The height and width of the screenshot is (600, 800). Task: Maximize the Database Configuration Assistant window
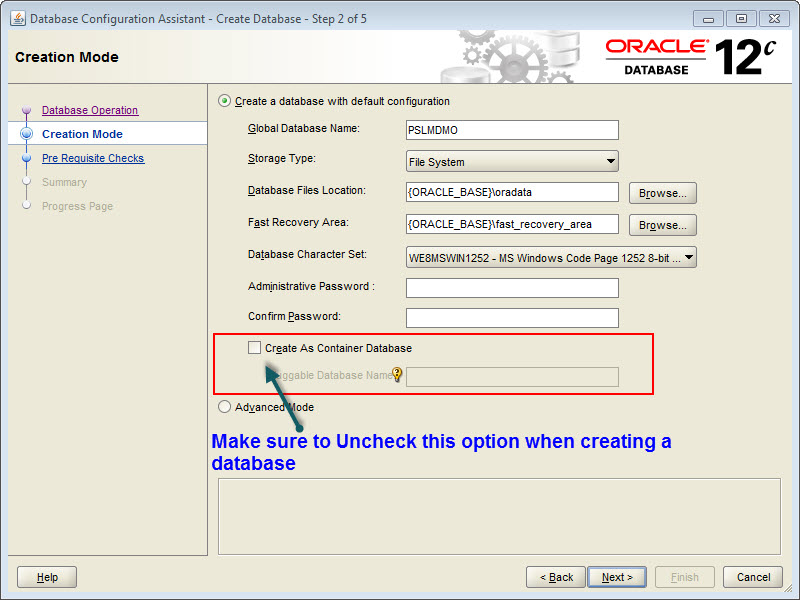tap(741, 19)
